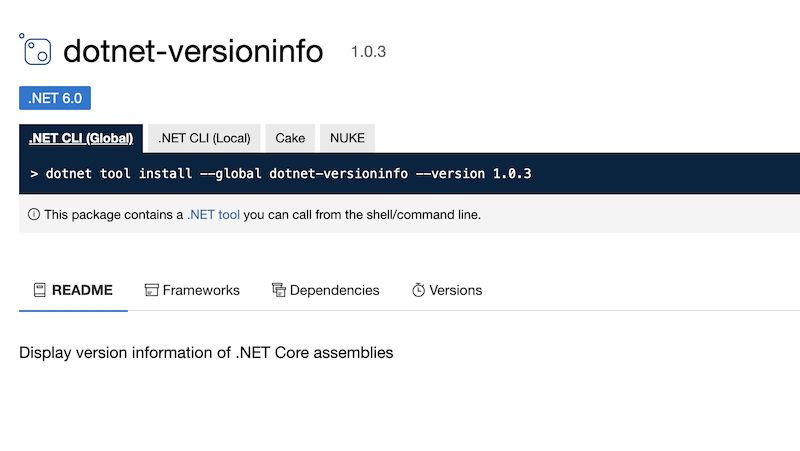800x451 pixels.
Task: Click the README book icon
Action: click(40, 290)
